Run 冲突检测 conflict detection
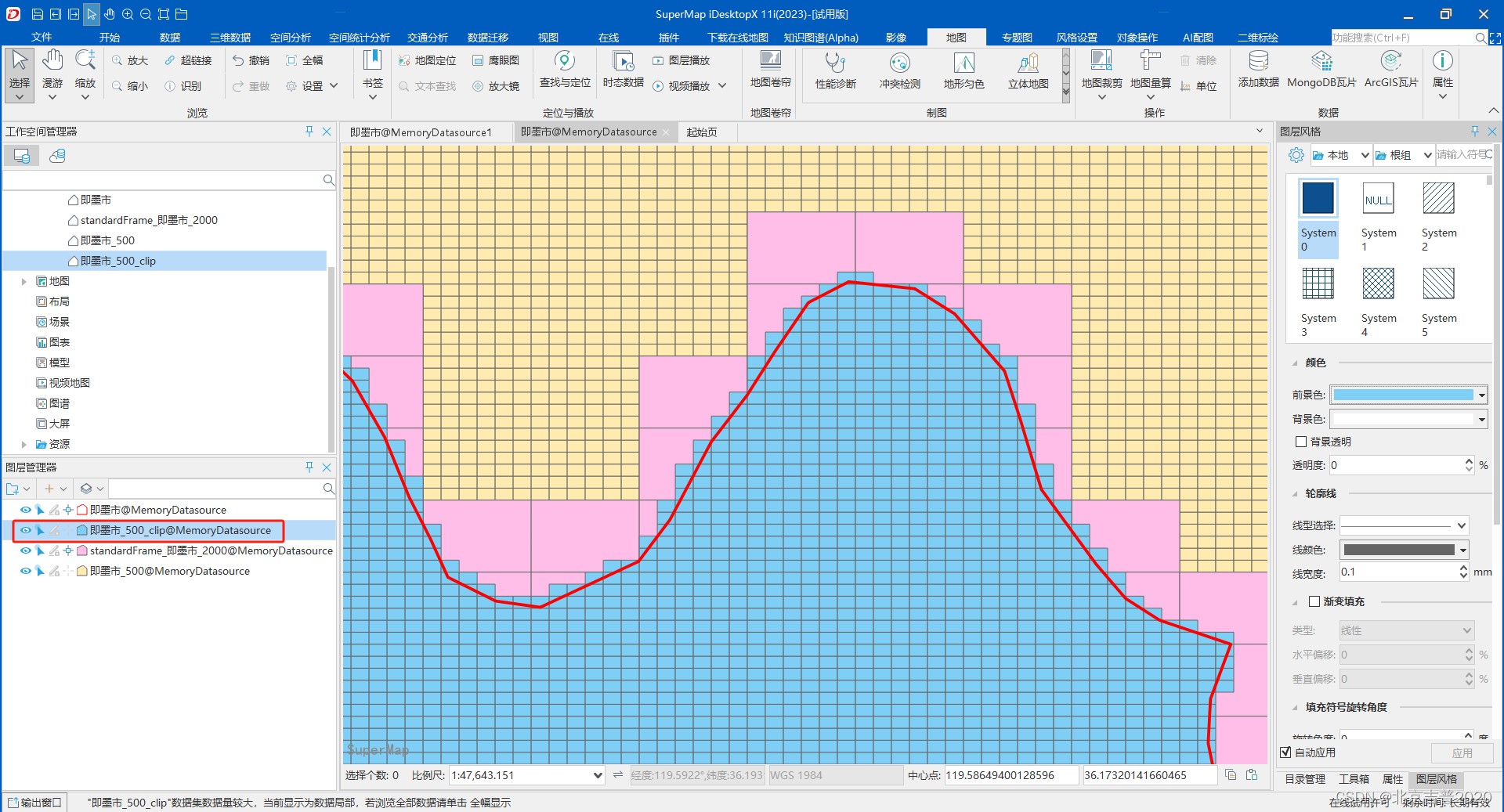 point(900,70)
